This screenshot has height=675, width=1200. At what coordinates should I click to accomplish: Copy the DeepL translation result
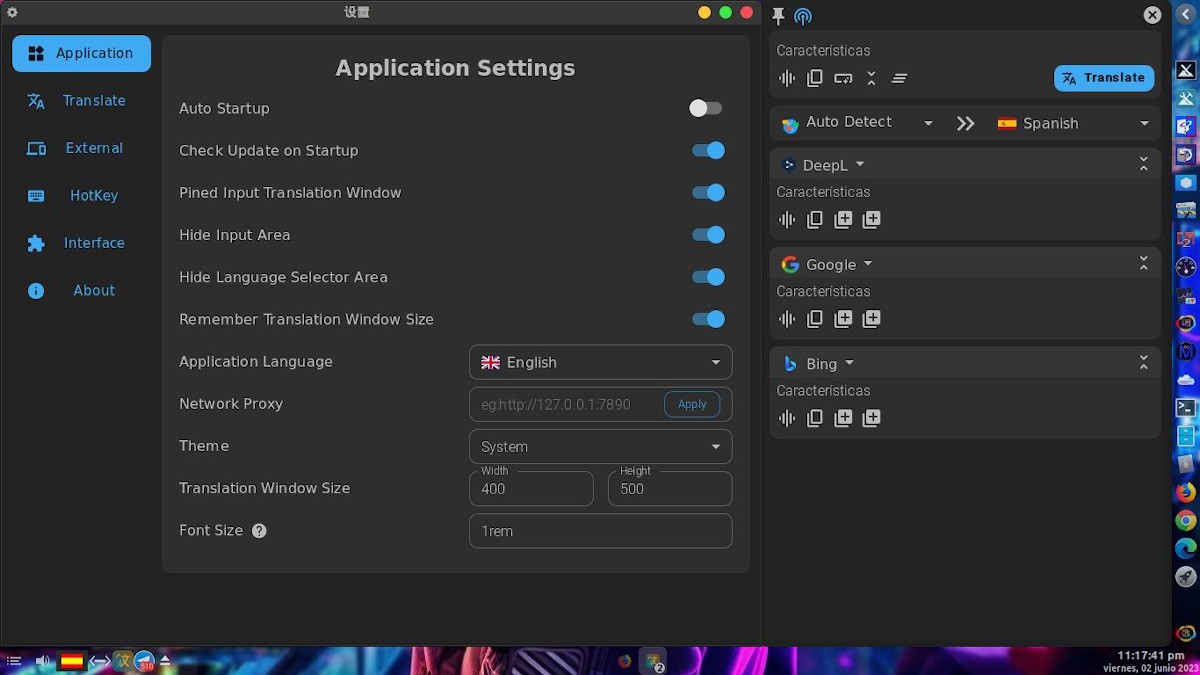click(815, 220)
